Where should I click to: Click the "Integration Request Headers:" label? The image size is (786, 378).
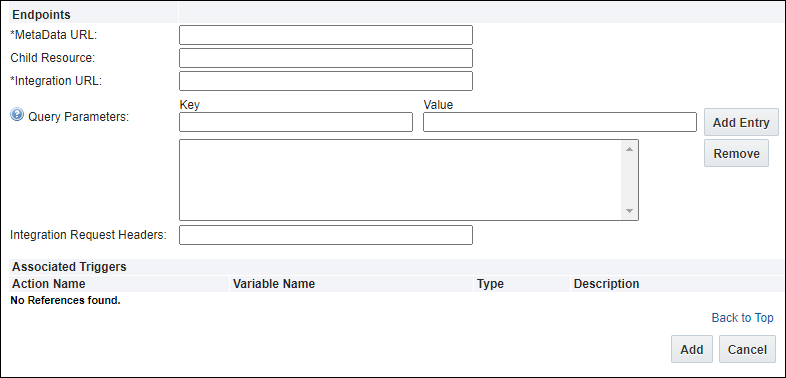coord(88,235)
